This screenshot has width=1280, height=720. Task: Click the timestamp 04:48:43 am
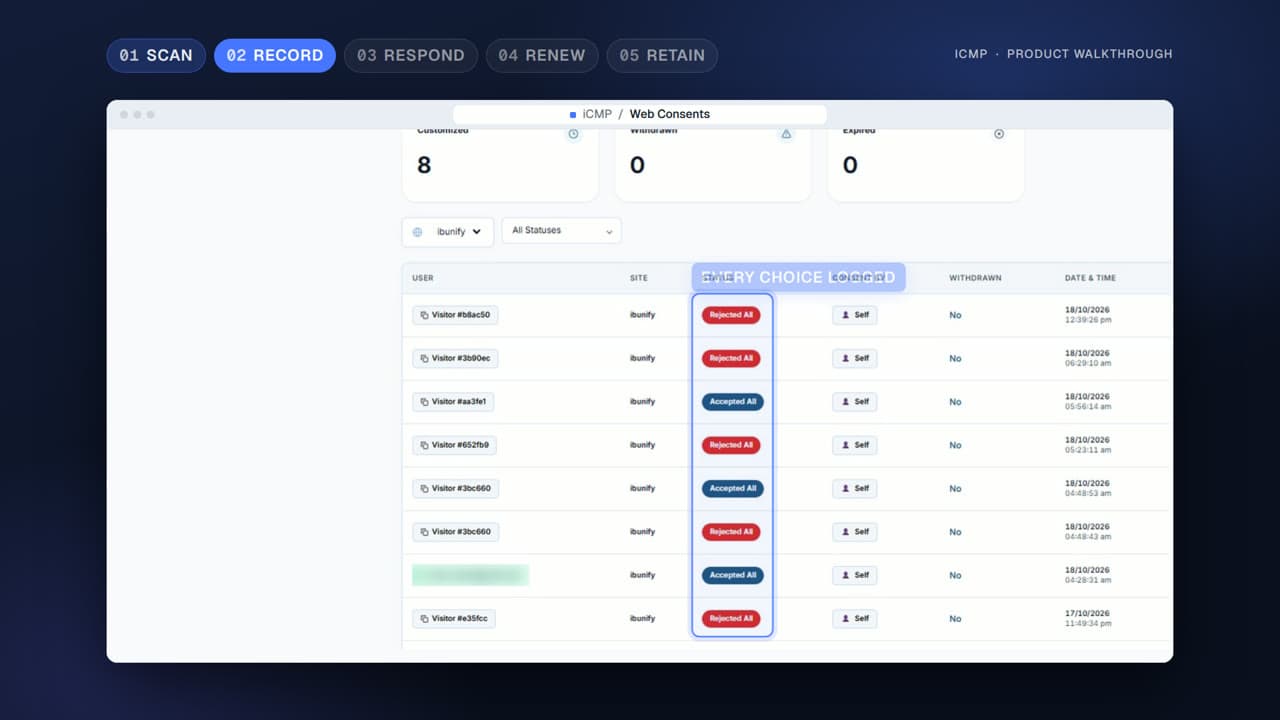(x=1088, y=537)
